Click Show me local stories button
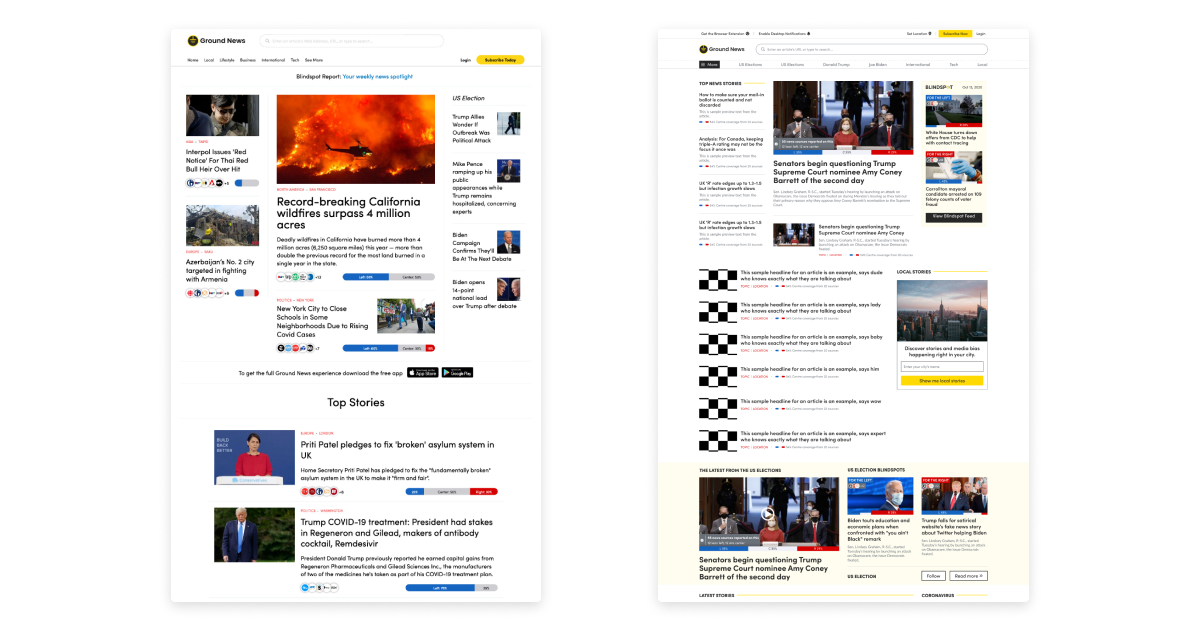This screenshot has height=630, width=1200. 942,381
